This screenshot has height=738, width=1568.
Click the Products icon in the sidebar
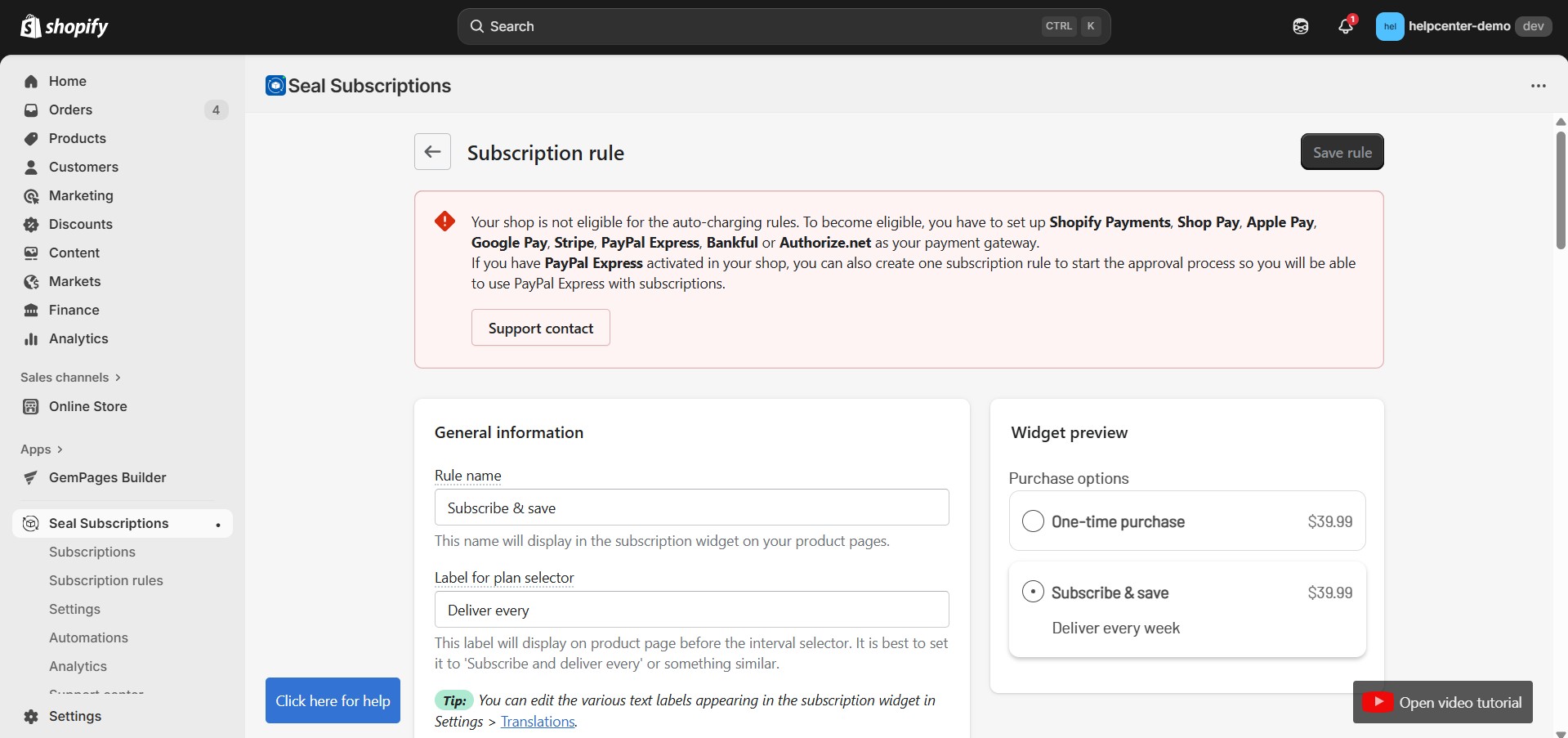pos(30,138)
